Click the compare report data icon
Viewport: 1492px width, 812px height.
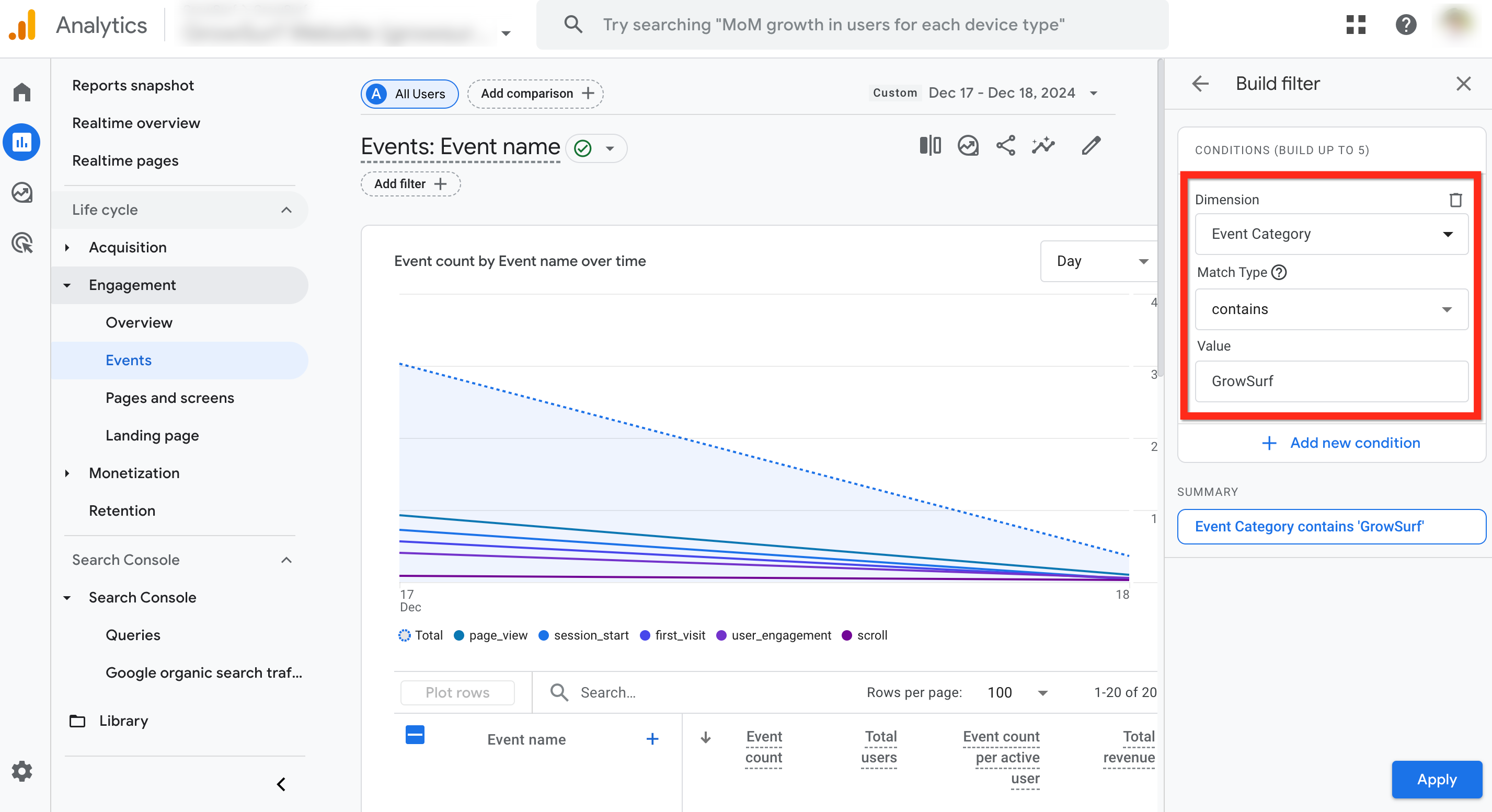930,146
